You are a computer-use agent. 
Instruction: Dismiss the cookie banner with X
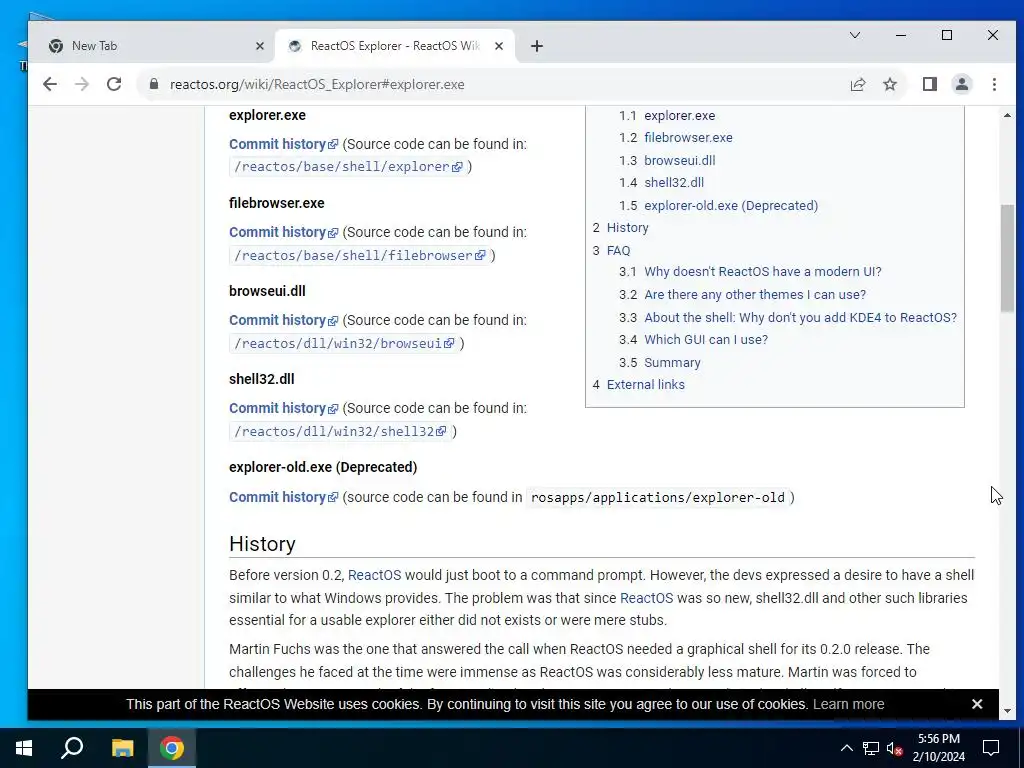click(976, 704)
